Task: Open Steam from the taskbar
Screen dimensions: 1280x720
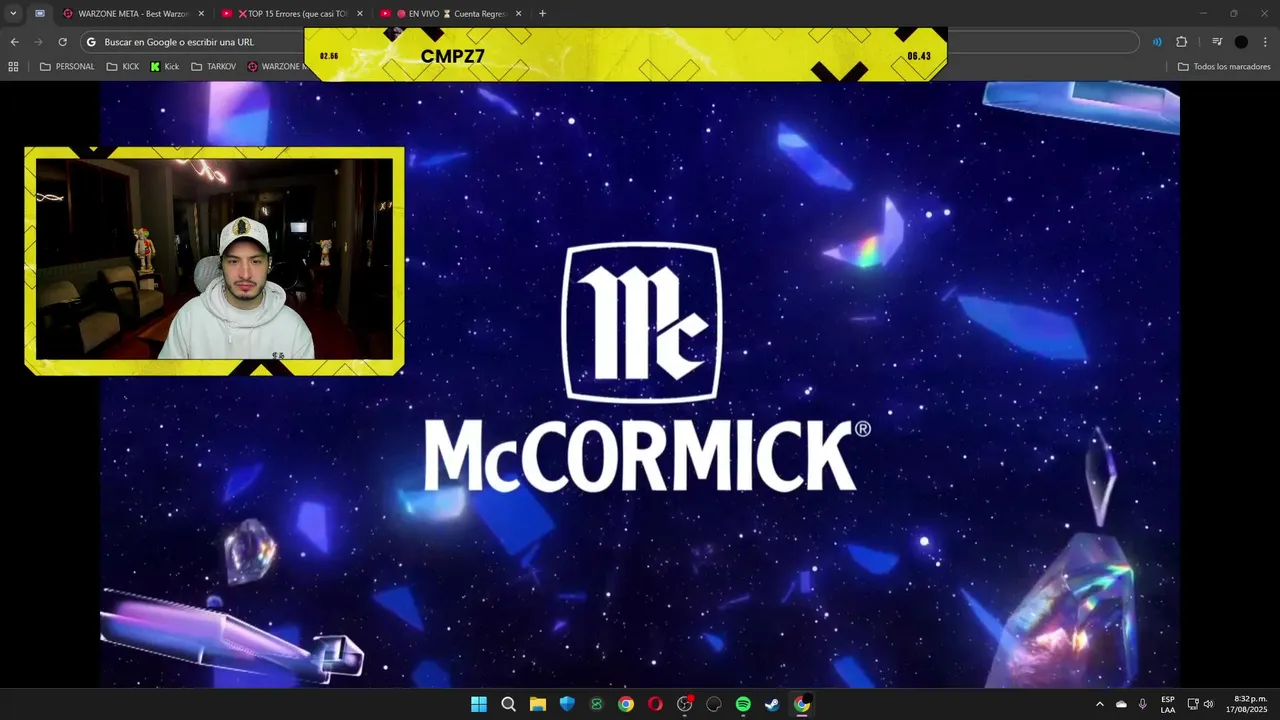Action: tap(773, 704)
